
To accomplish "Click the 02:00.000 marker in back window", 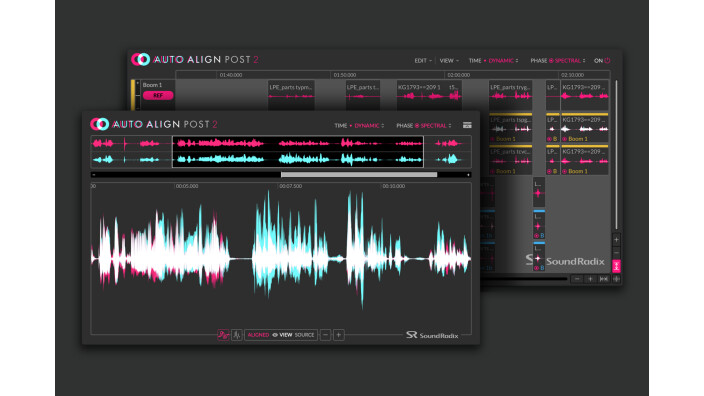I will [x=458, y=75].
